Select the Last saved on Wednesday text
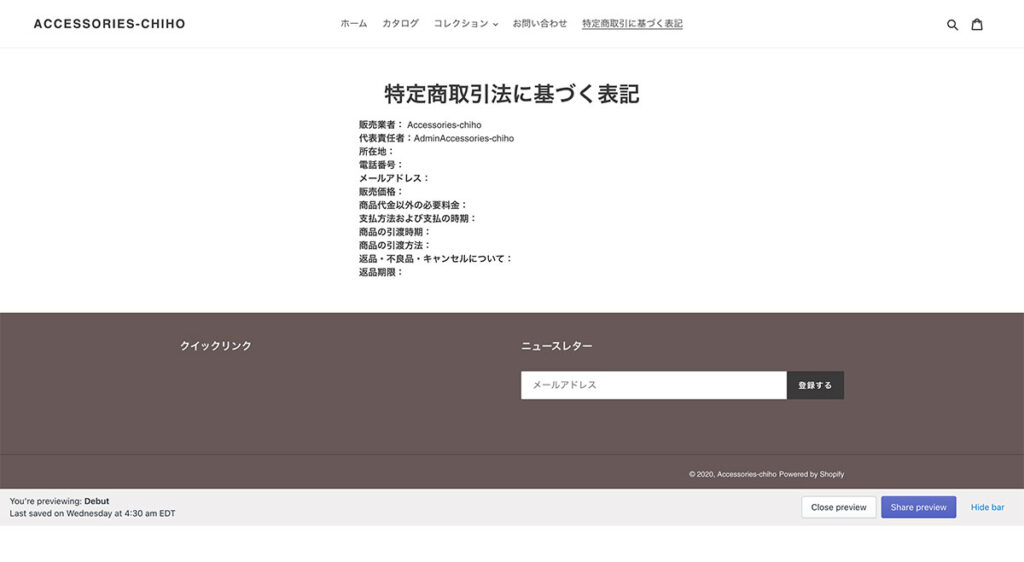This screenshot has width=1024, height=562. (92, 514)
